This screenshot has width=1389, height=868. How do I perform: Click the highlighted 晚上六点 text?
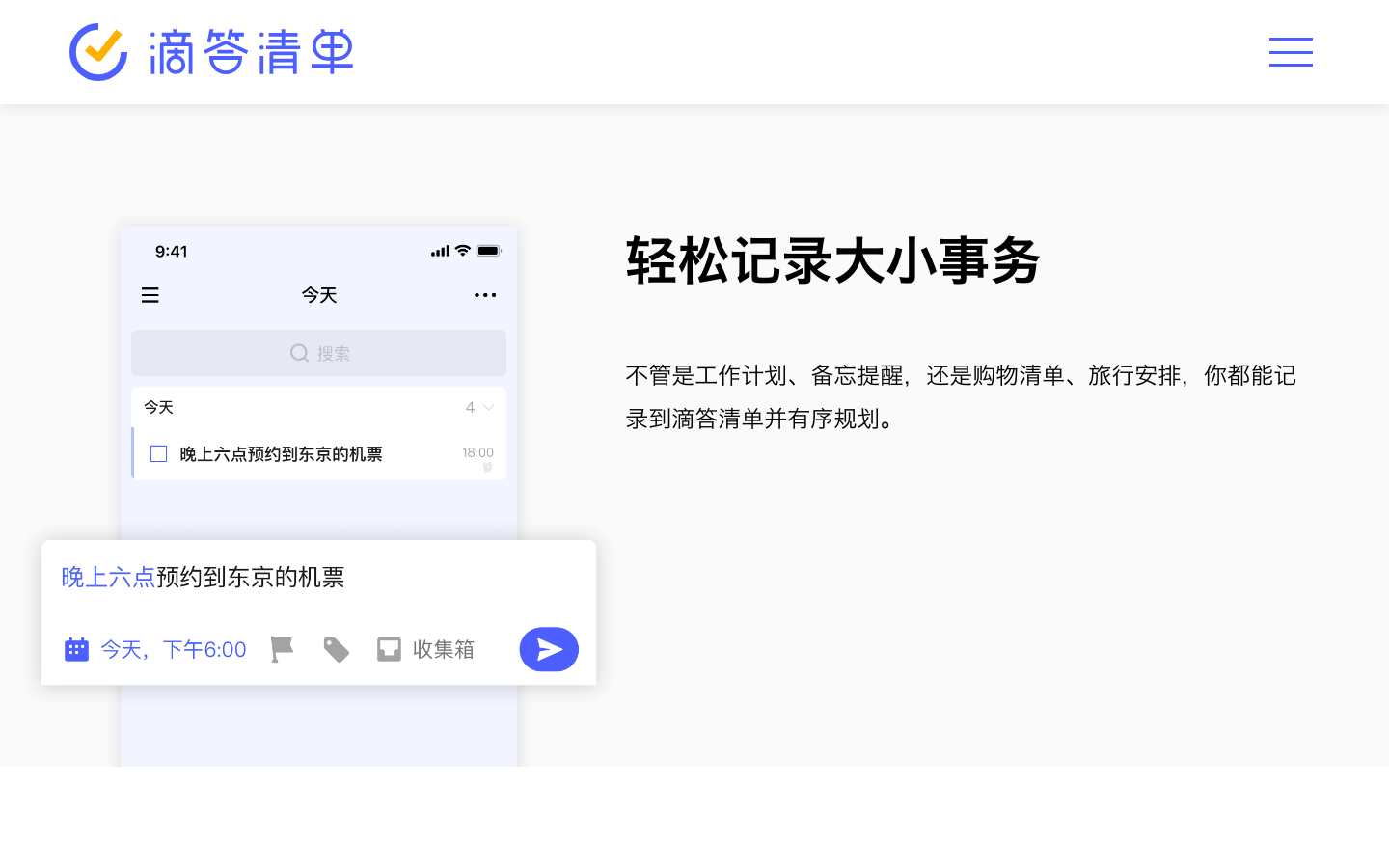click(108, 577)
